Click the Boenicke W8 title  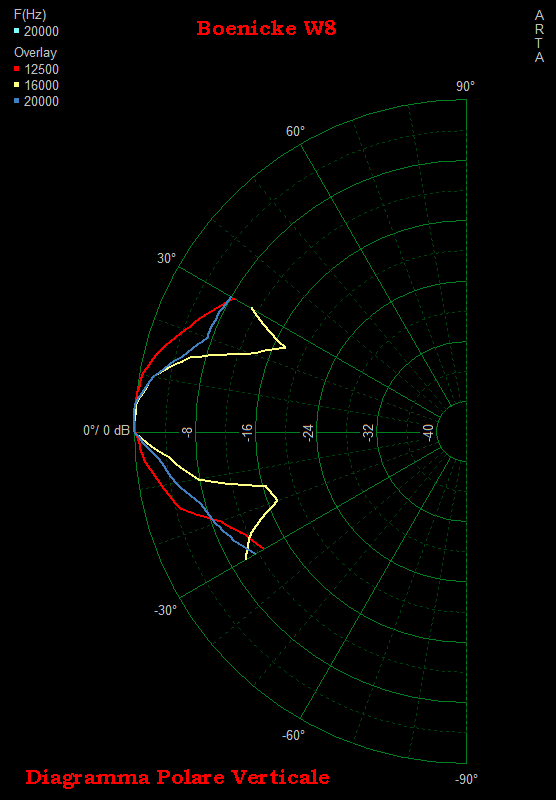266,28
